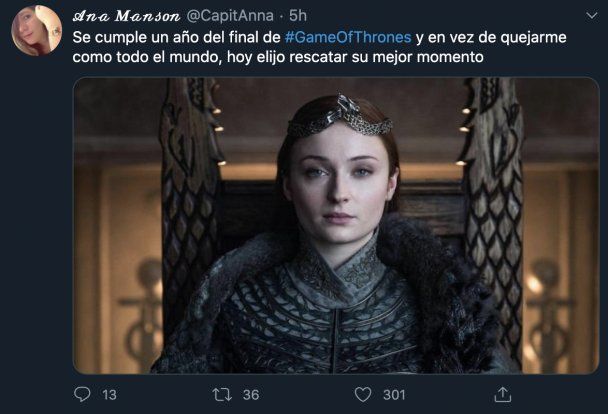Open the @CapitAnna handle
Image resolution: width=608 pixels, height=414 pixels.
[x=230, y=16]
